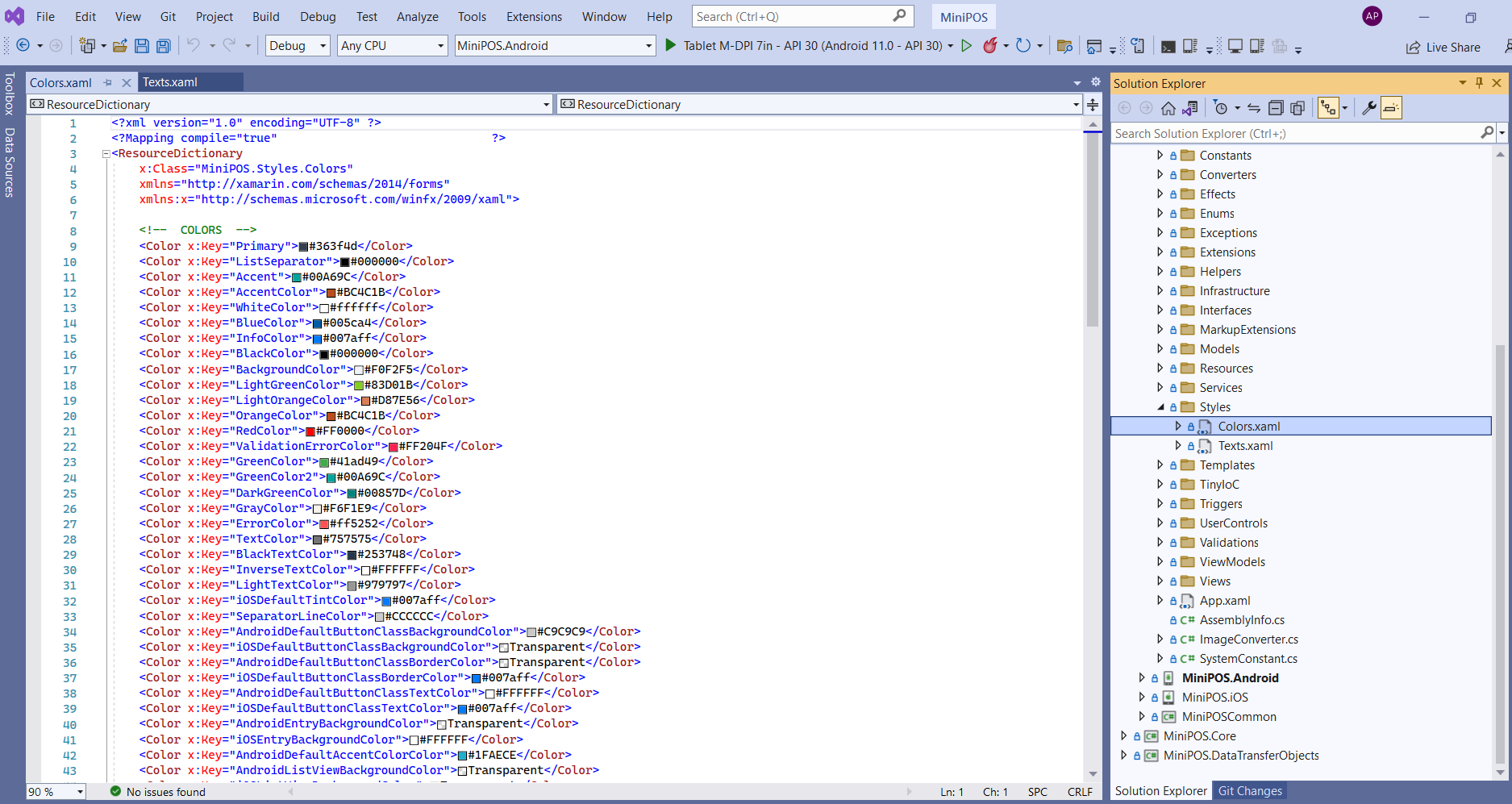Switch between solutions and folder views icon
The width and height of the screenshot is (1512, 804).
(x=1189, y=108)
